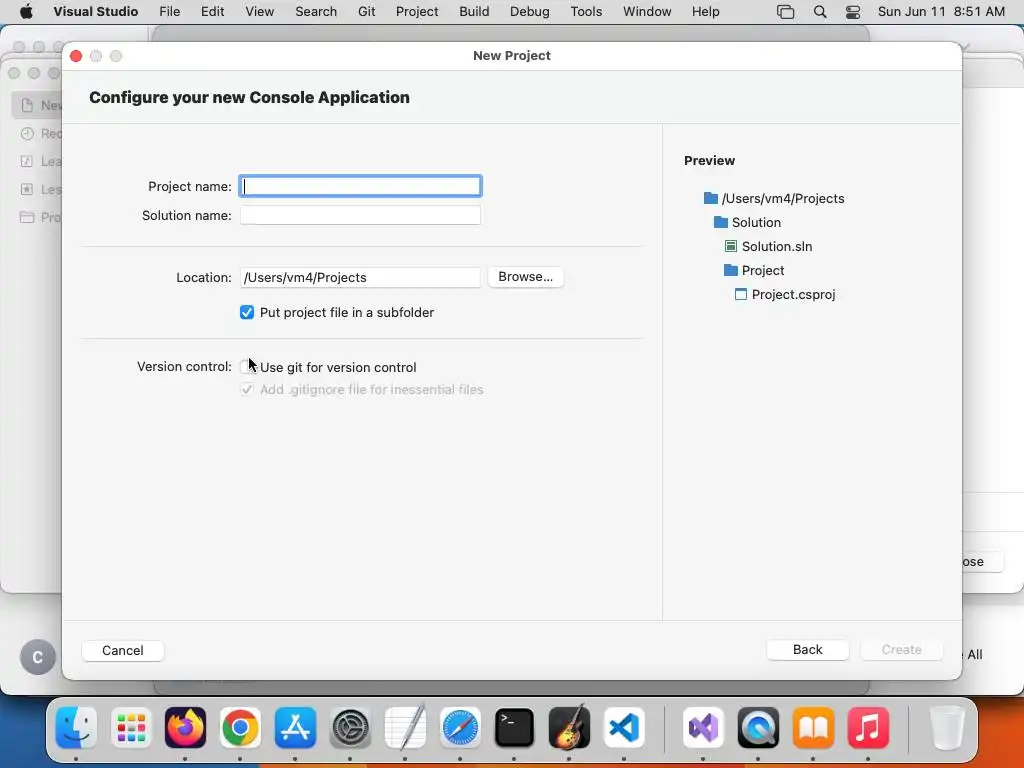This screenshot has width=1024, height=768.
Task: Click the date and time in menu bar
Action: pyautogui.click(x=941, y=12)
